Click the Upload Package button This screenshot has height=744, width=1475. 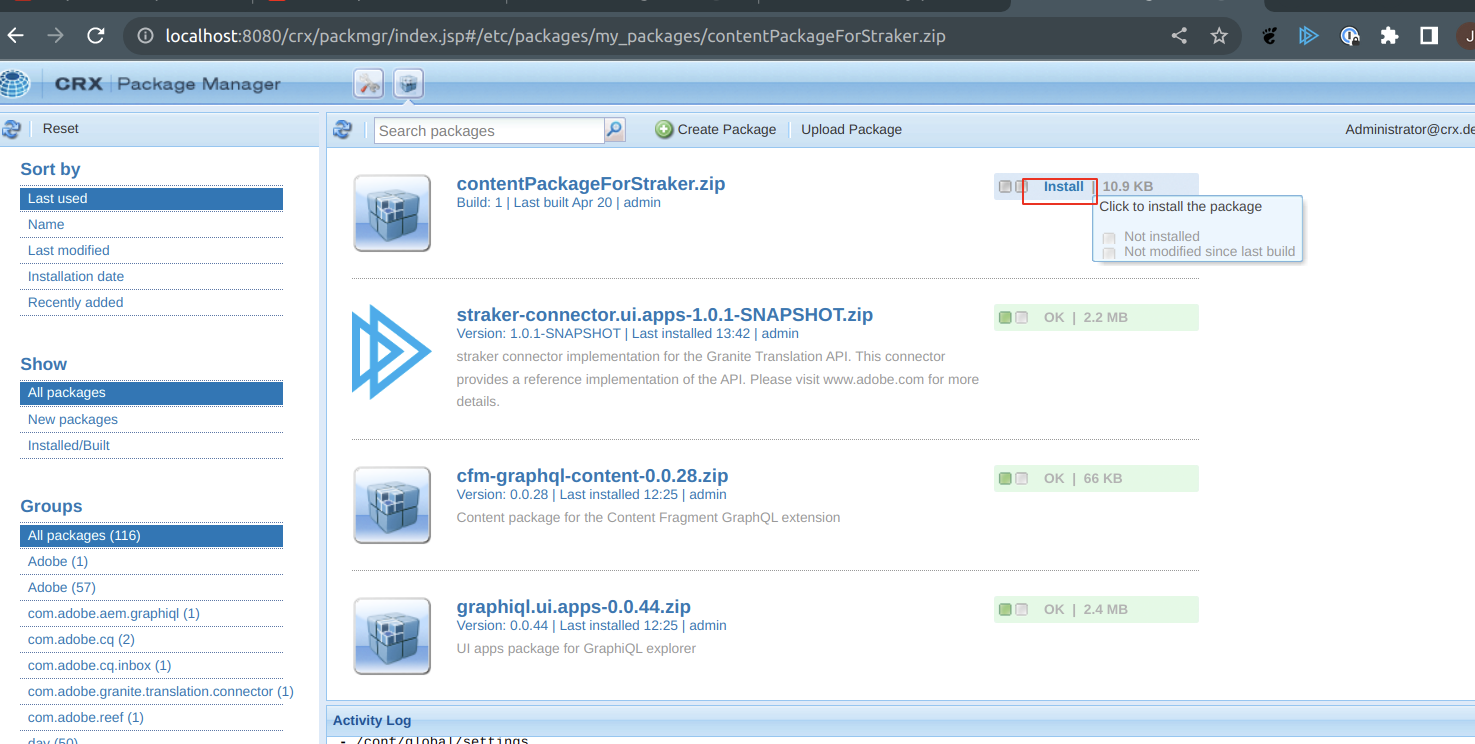click(851, 129)
